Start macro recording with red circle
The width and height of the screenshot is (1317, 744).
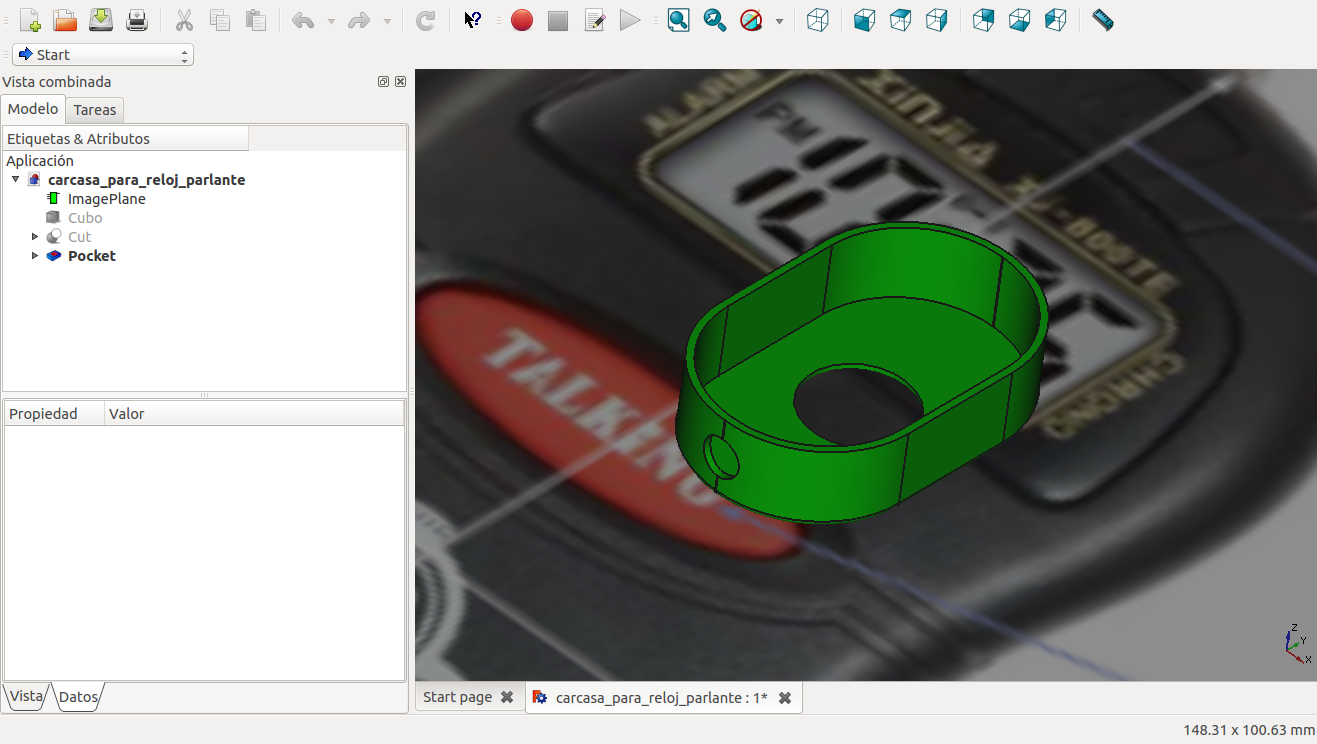tap(521, 20)
